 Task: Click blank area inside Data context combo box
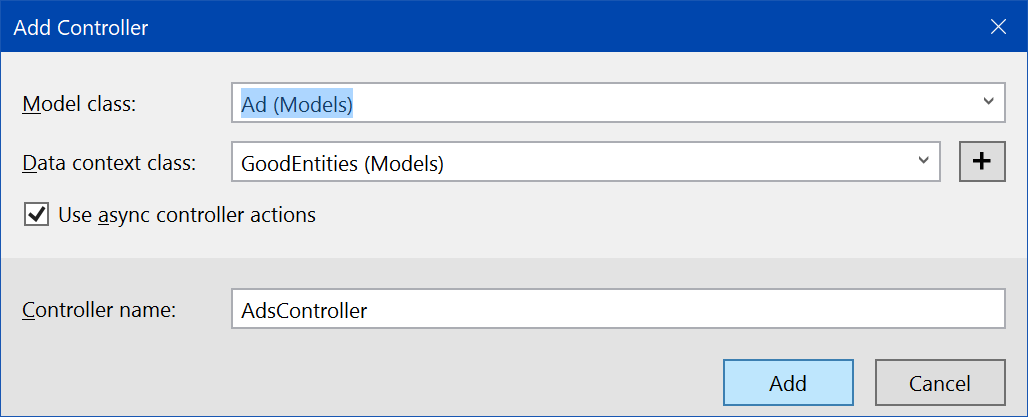click(x=680, y=163)
